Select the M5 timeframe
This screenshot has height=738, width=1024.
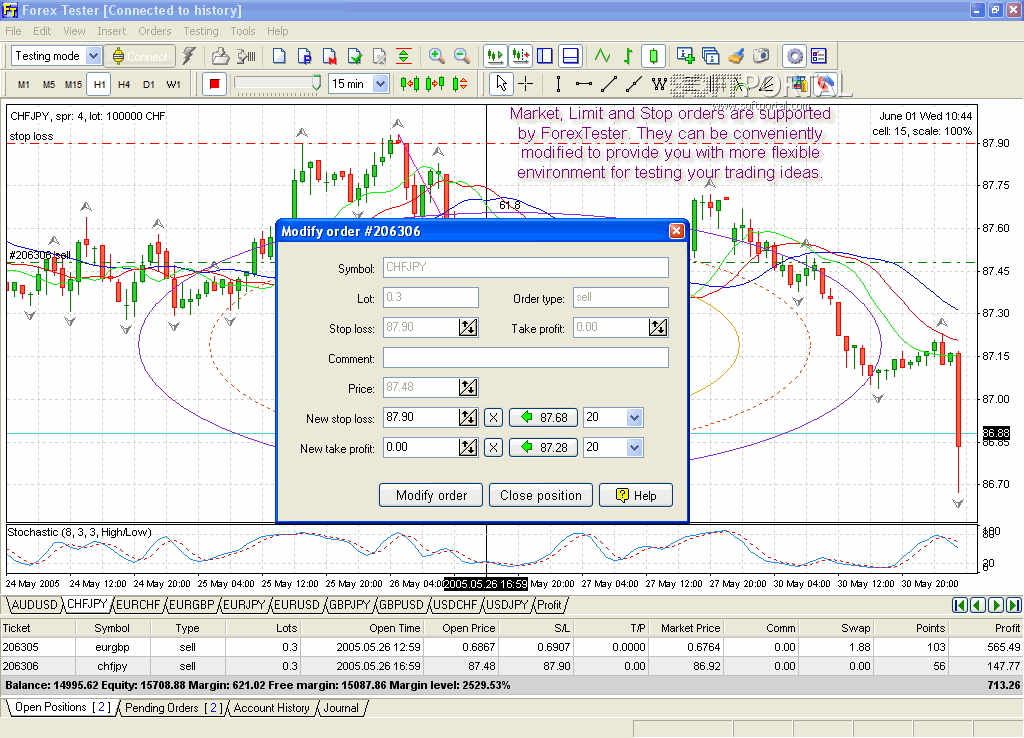click(x=49, y=84)
